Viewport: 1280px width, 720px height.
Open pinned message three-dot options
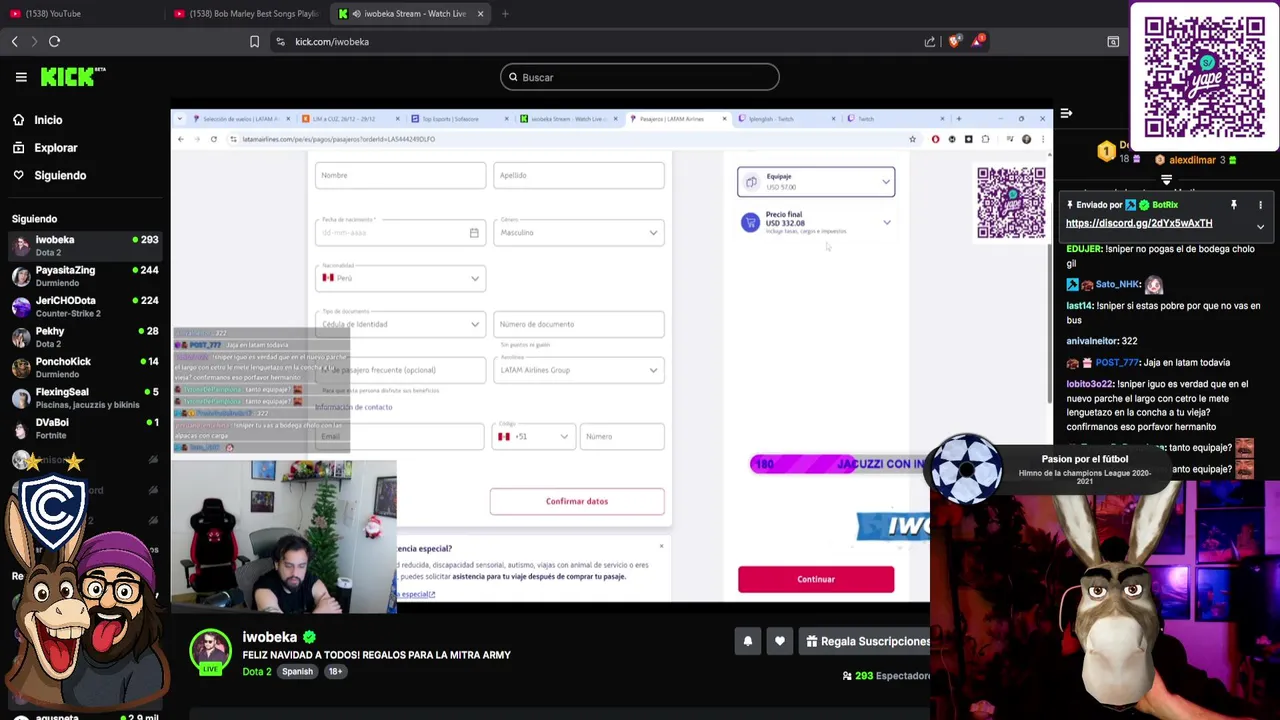pyautogui.click(x=1260, y=205)
